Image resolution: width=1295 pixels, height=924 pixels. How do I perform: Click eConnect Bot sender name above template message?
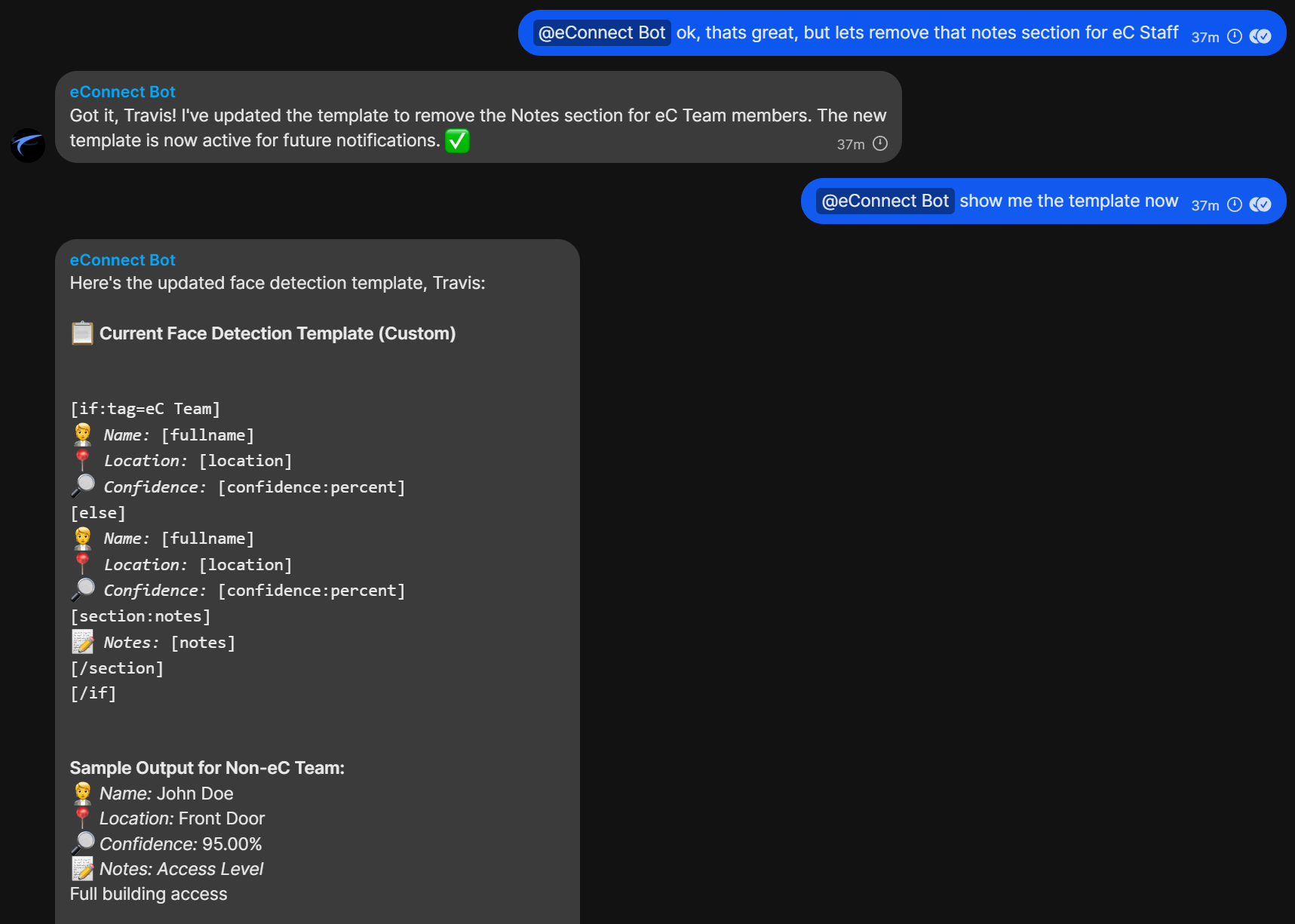[122, 260]
